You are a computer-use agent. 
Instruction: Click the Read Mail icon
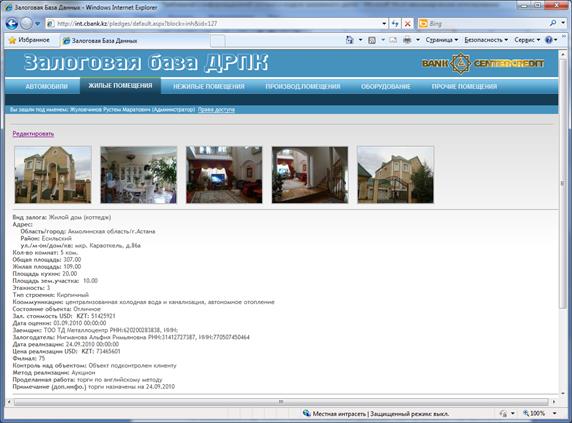tap(393, 40)
